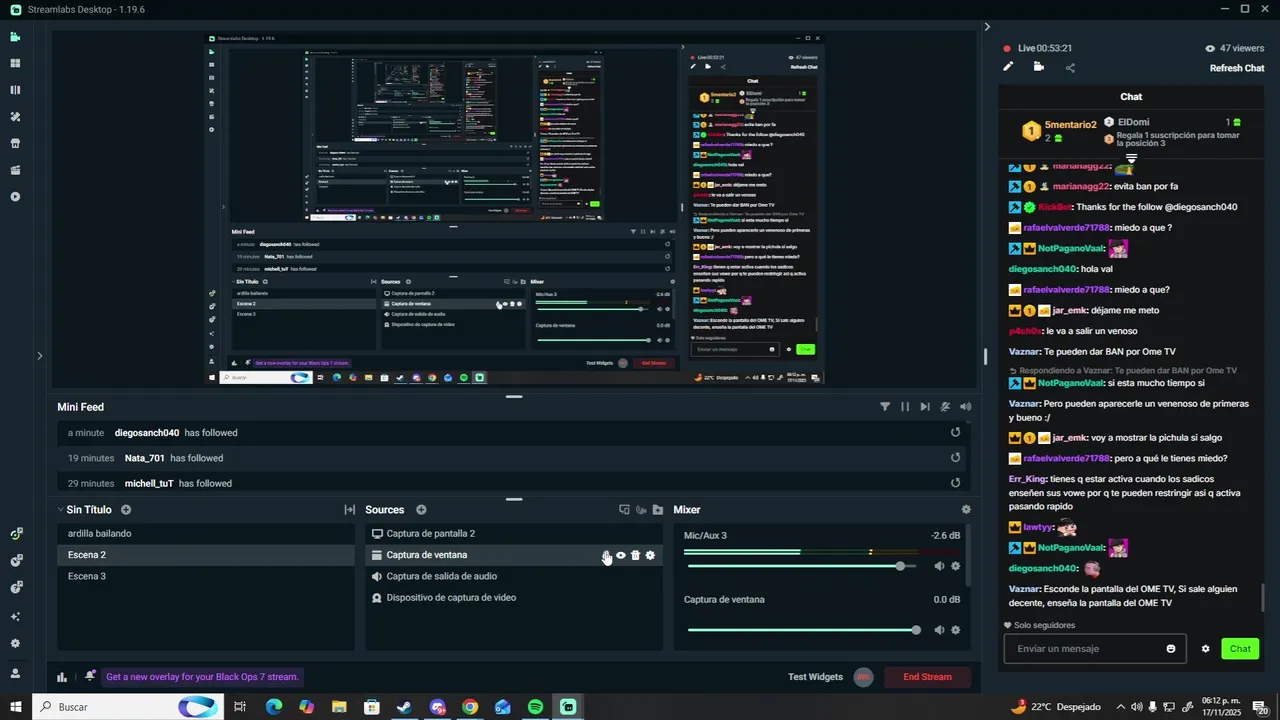Toggle recording with the REC button
This screenshot has width=1280, height=720.
coord(863,677)
